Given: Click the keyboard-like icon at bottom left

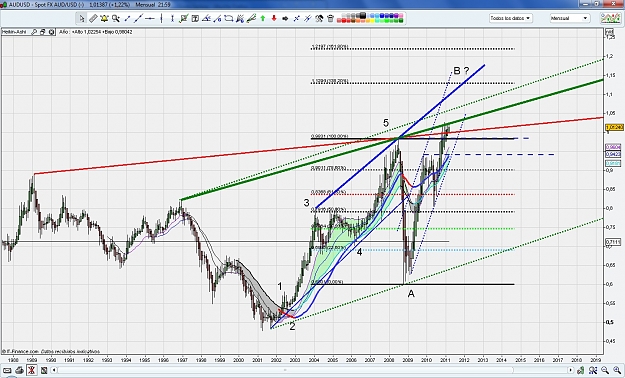Looking at the screenshot, I should tap(7, 370).
